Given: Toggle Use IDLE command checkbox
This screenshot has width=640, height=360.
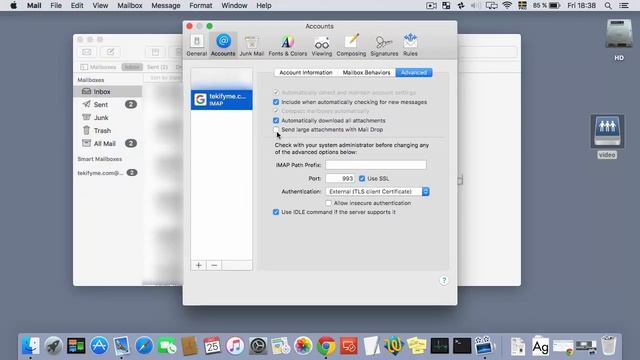Looking at the screenshot, I should point(276,212).
